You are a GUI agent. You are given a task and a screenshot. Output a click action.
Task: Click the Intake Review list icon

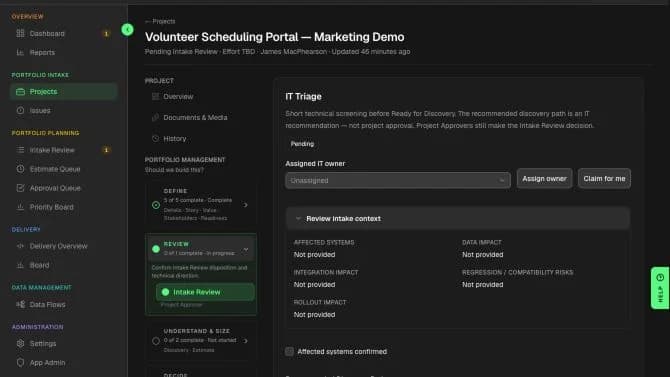[x=20, y=150]
